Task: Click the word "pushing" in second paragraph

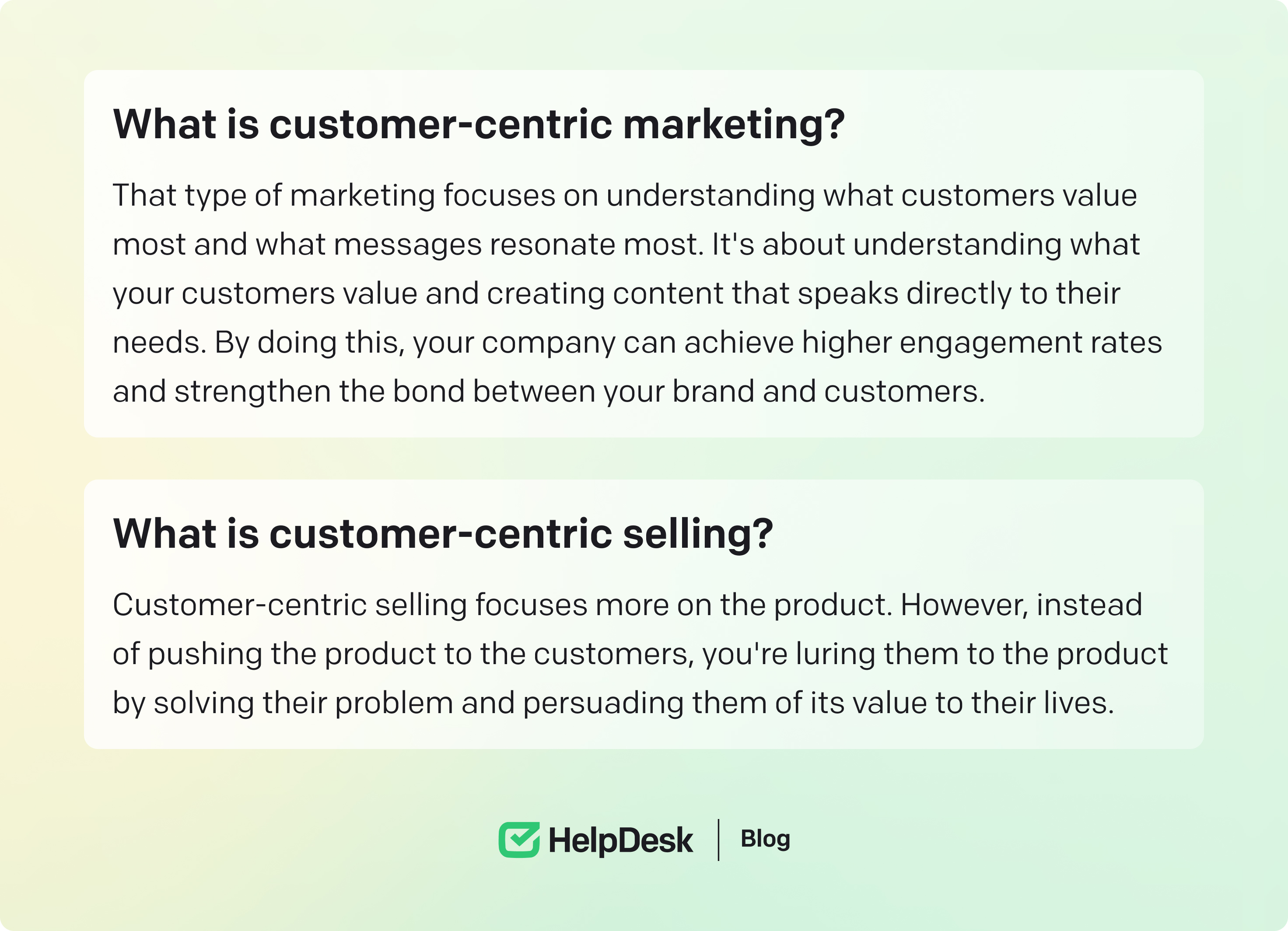Action: tap(205, 654)
